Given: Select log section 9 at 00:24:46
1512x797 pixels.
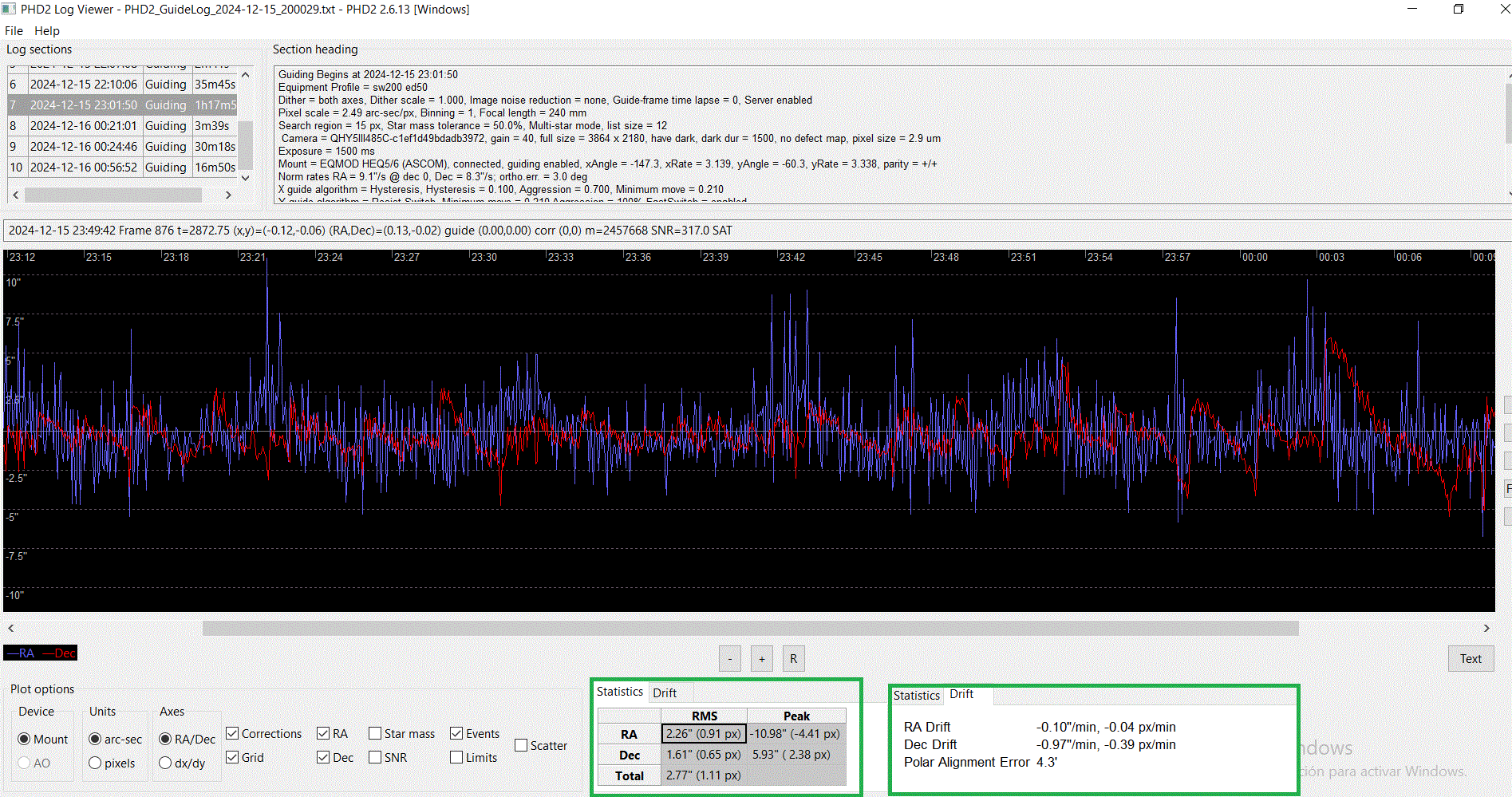Looking at the screenshot, I should pyautogui.click(x=122, y=146).
